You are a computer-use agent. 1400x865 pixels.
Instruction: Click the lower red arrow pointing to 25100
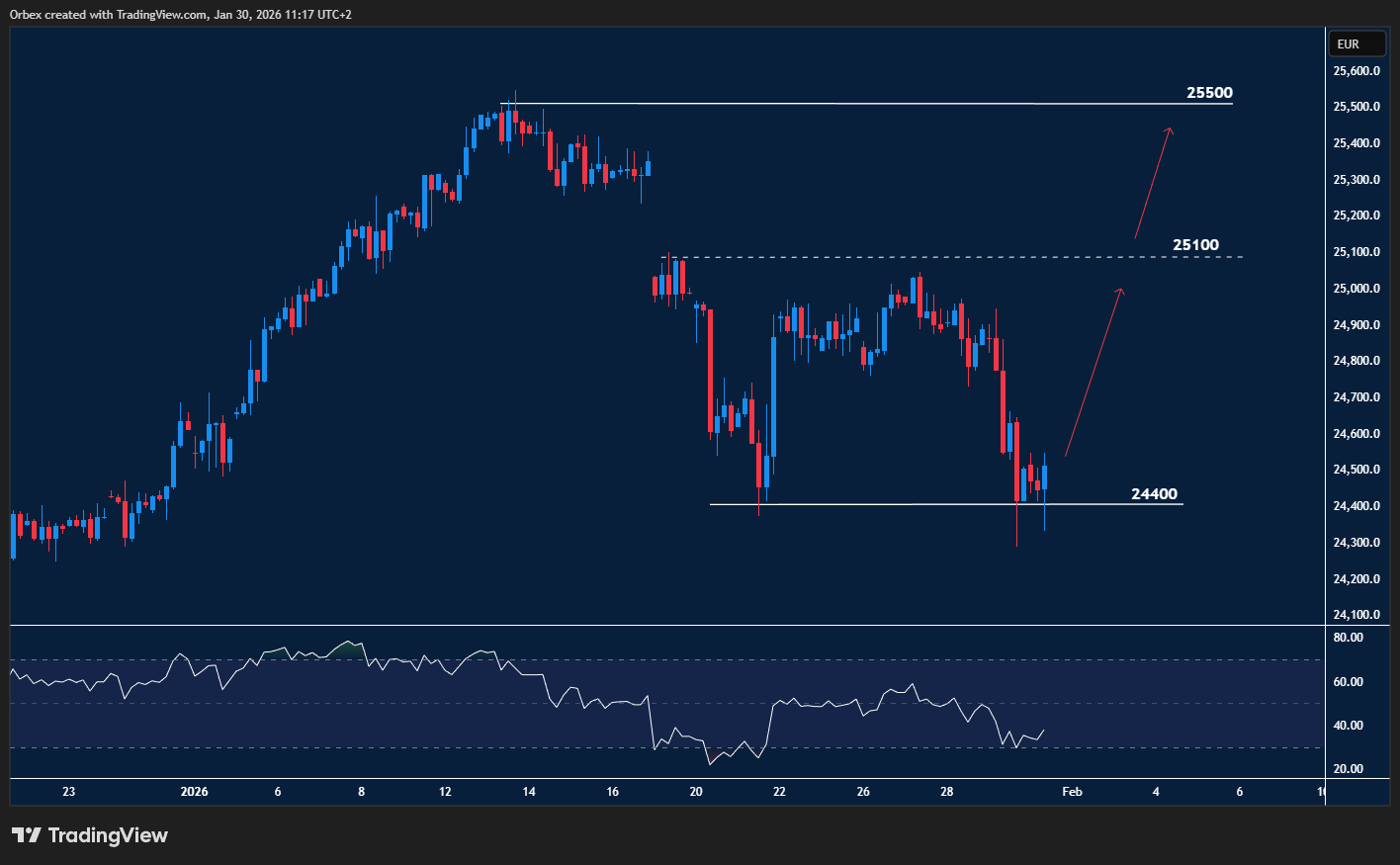click(x=1094, y=372)
